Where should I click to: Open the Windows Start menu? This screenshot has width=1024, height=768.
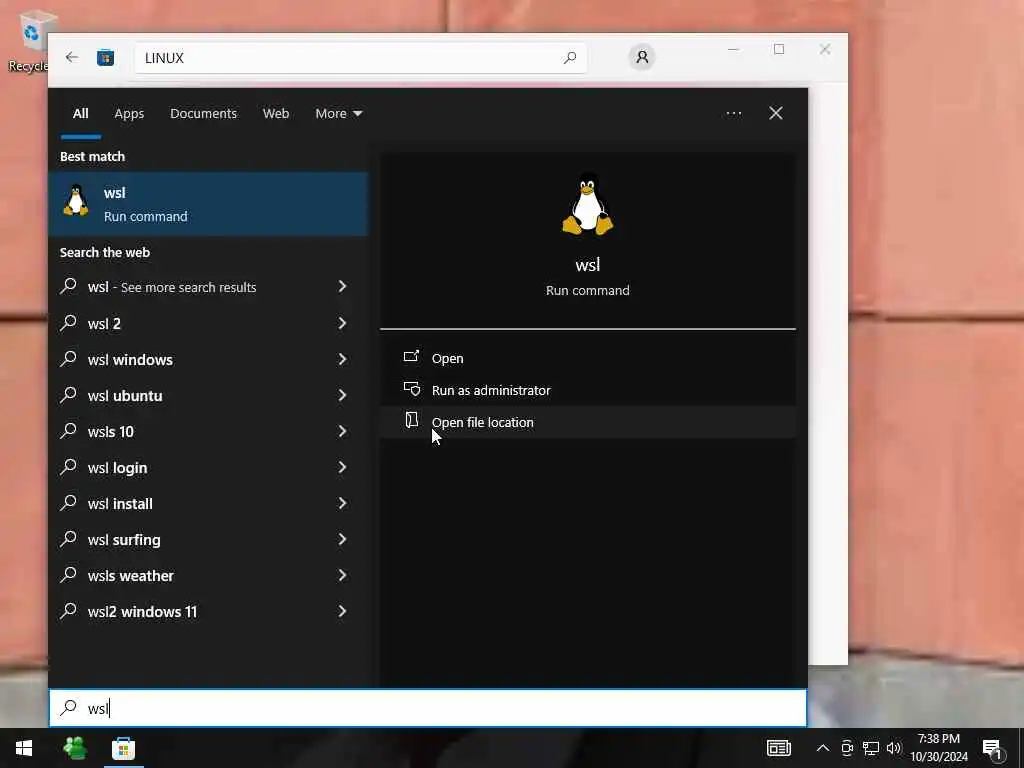[24, 748]
